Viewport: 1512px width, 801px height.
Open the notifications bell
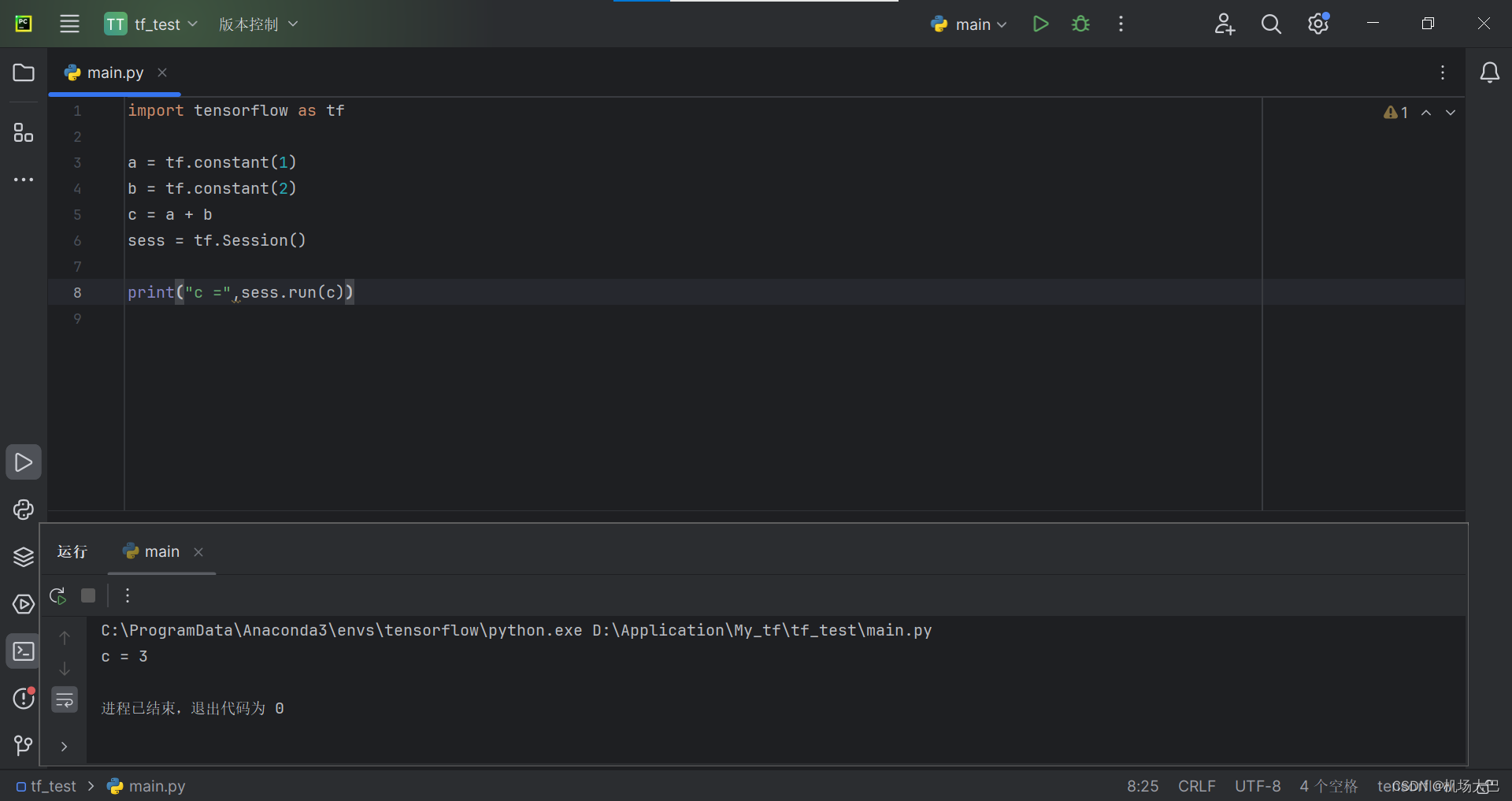(x=1489, y=72)
